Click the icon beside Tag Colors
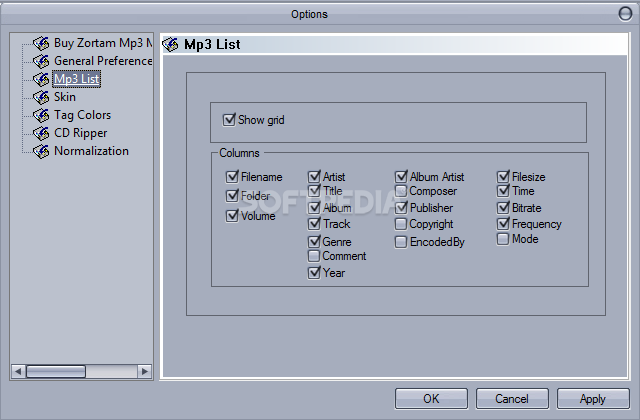Viewport: 640px width, 420px height. [41, 115]
